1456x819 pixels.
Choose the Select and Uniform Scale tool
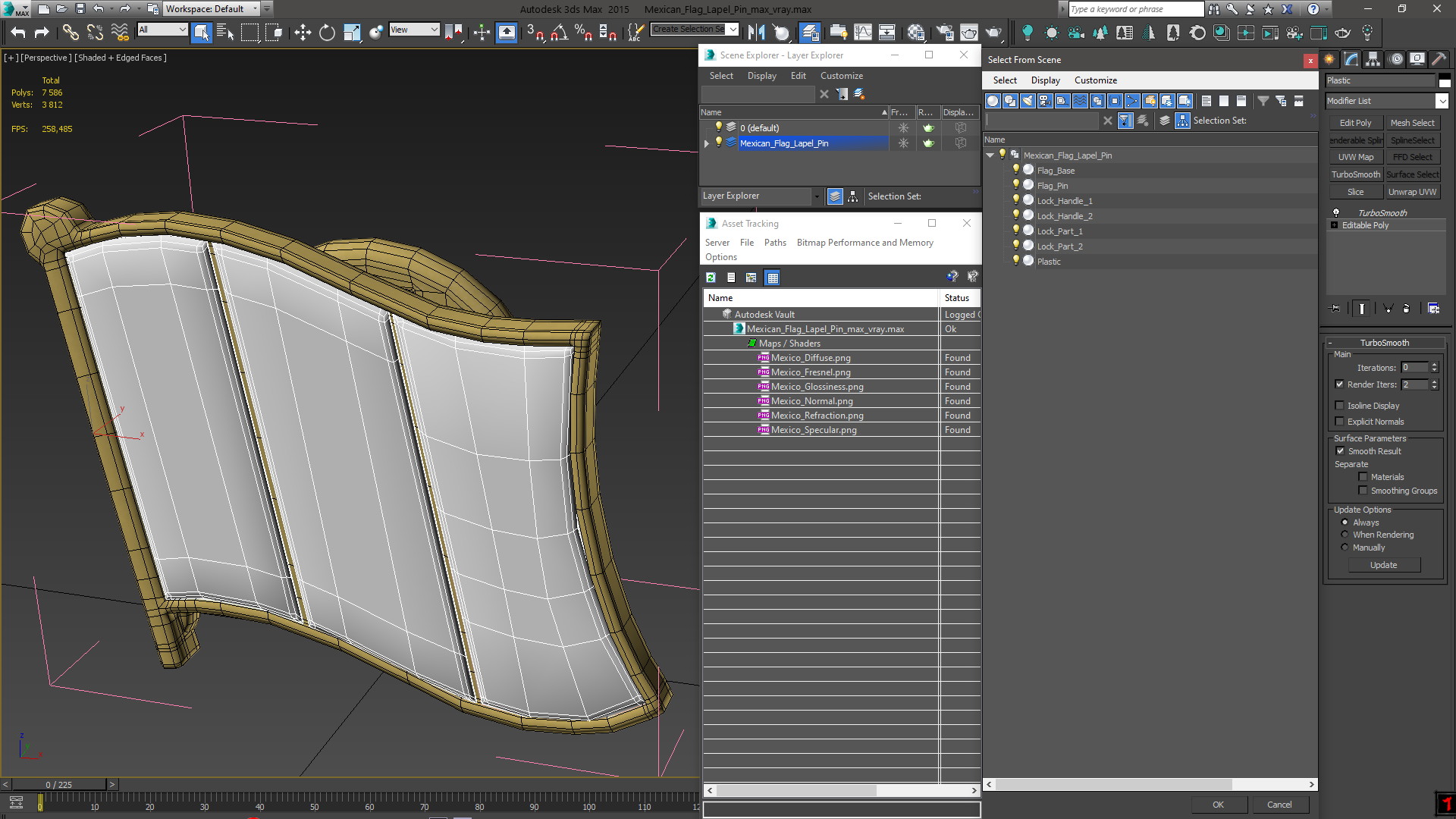point(352,32)
